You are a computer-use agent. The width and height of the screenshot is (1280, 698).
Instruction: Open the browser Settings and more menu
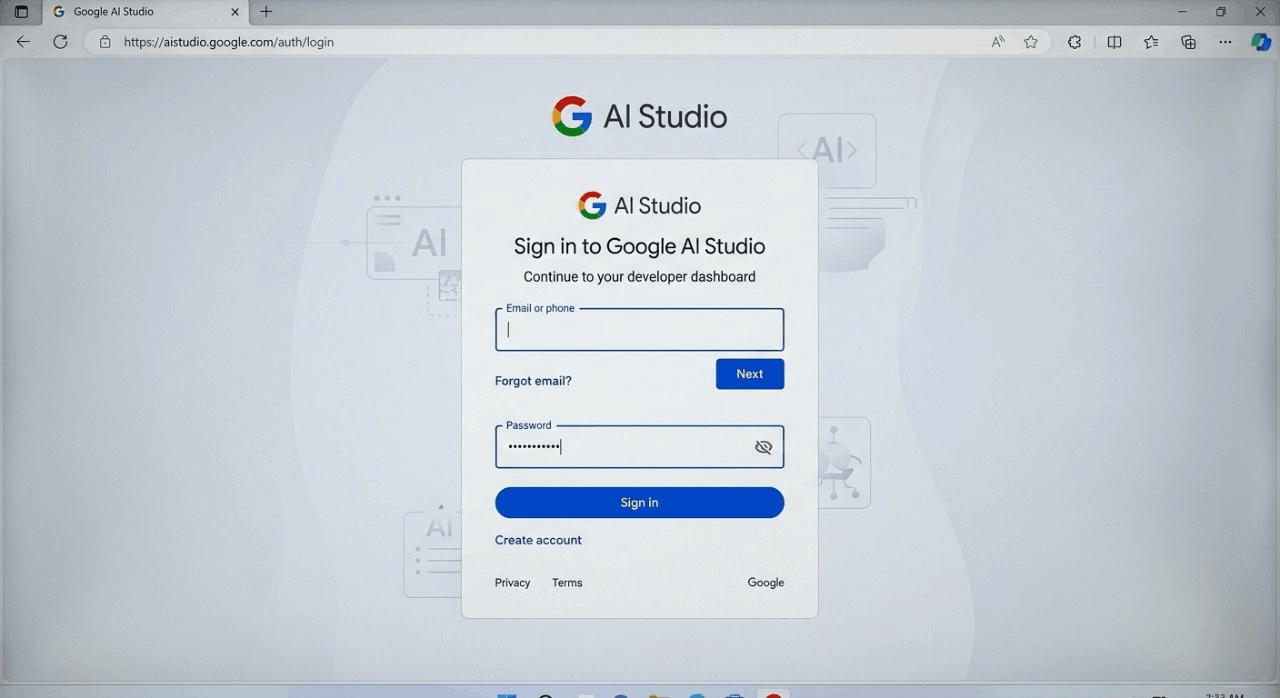(x=1225, y=42)
